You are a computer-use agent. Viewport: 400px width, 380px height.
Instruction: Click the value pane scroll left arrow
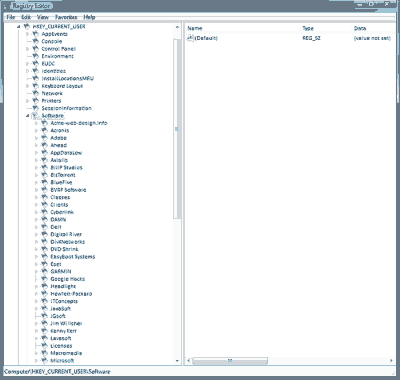(189, 361)
